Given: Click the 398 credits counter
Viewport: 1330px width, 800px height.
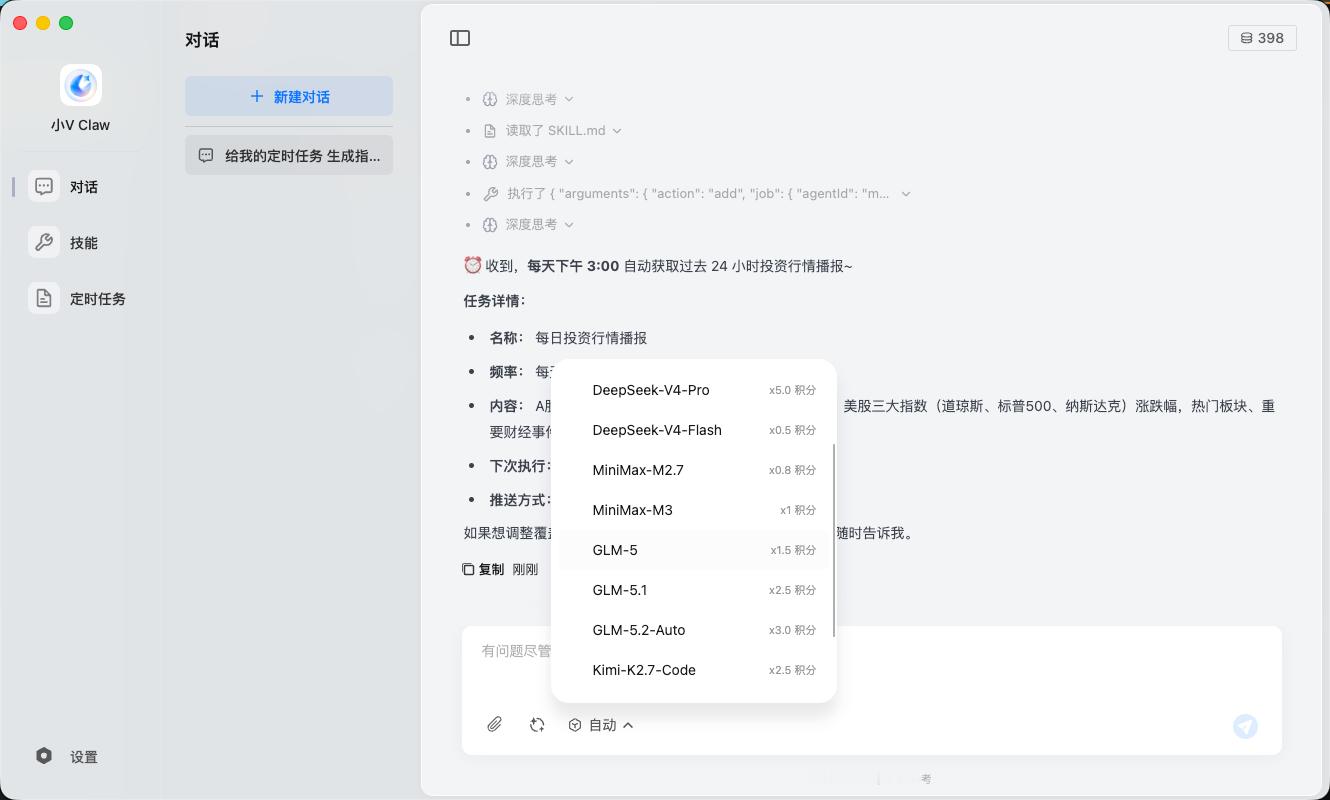Looking at the screenshot, I should click(x=1262, y=38).
